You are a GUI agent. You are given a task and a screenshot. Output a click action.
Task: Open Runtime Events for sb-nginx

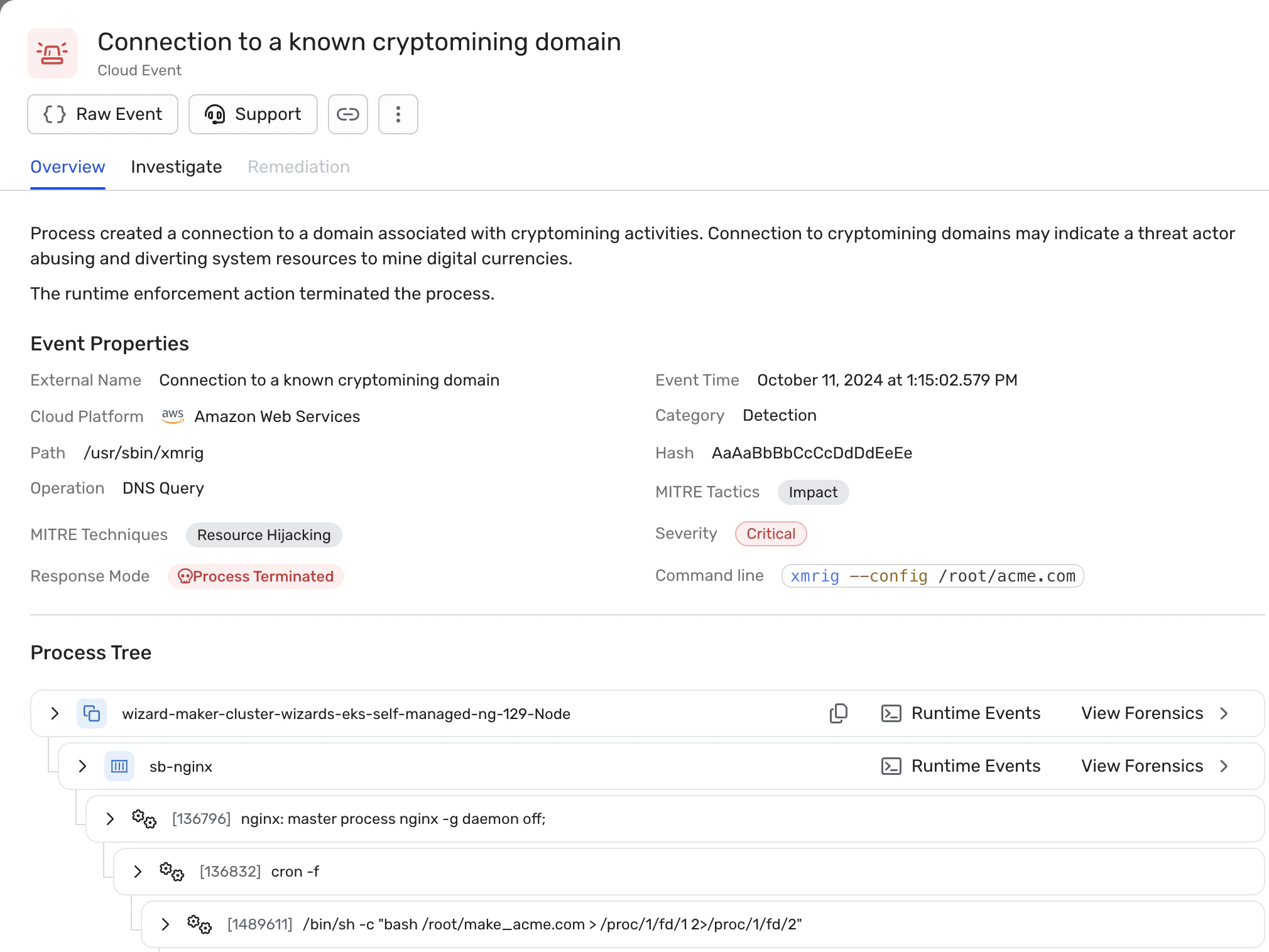pos(961,766)
